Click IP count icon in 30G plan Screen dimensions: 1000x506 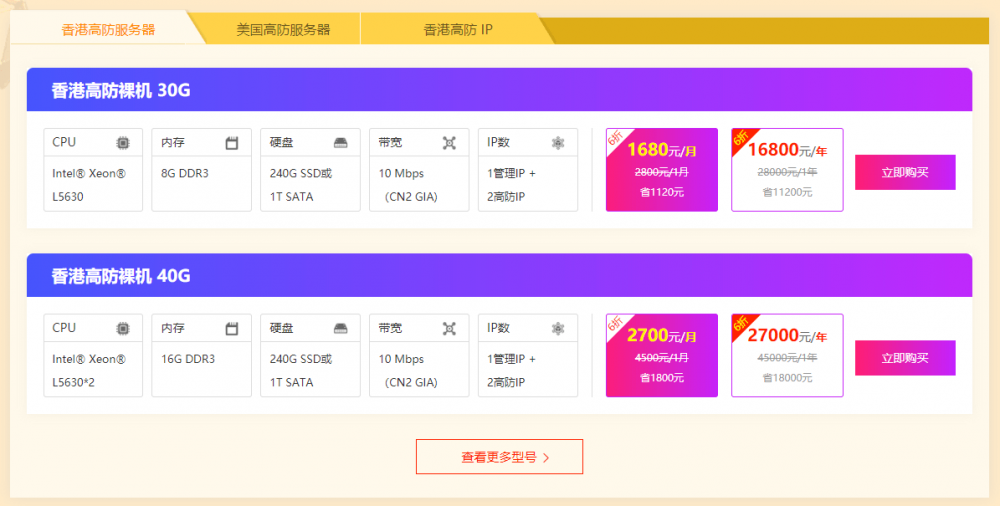point(558,143)
